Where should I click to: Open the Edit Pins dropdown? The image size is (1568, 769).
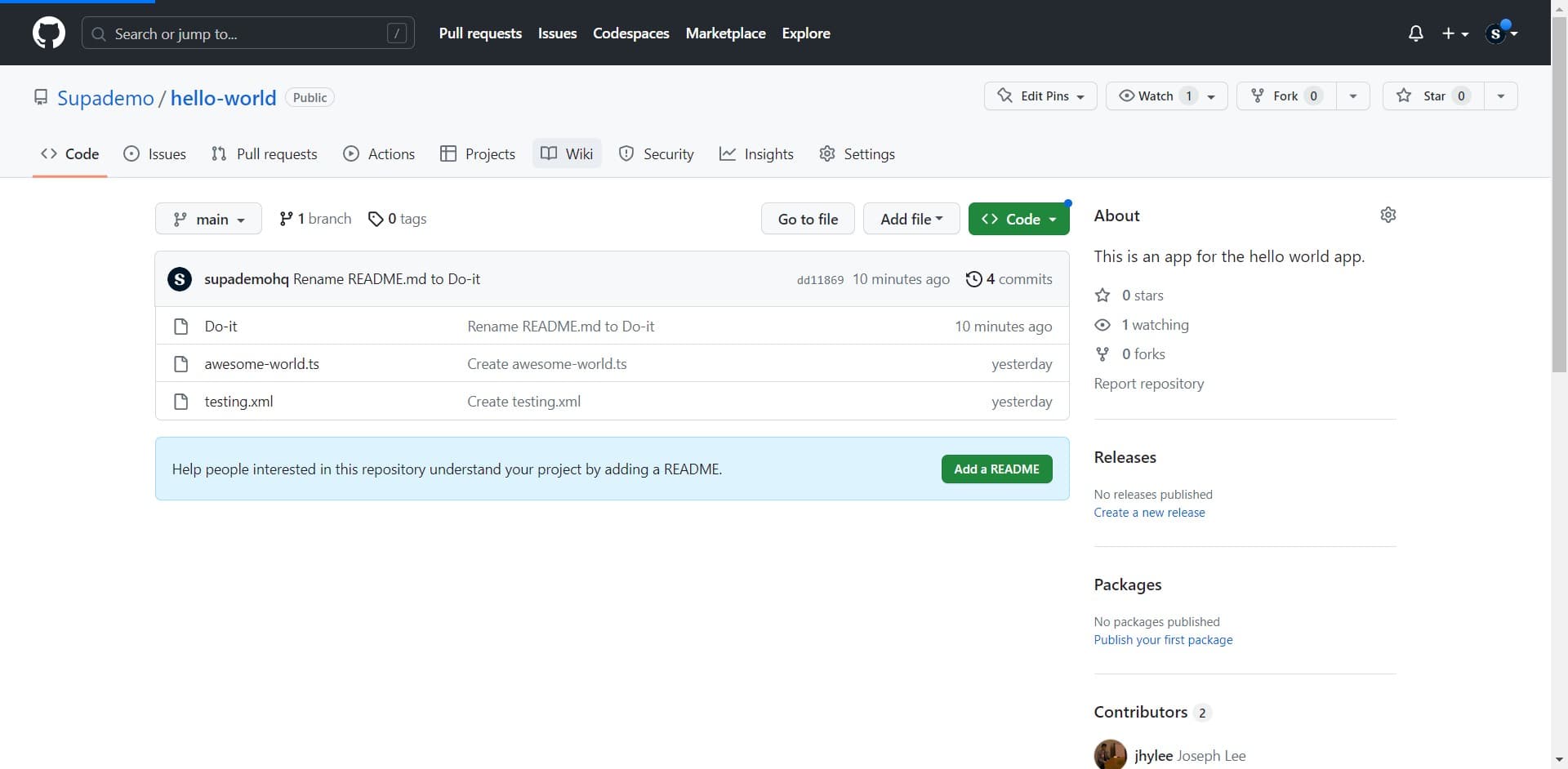(x=1040, y=96)
